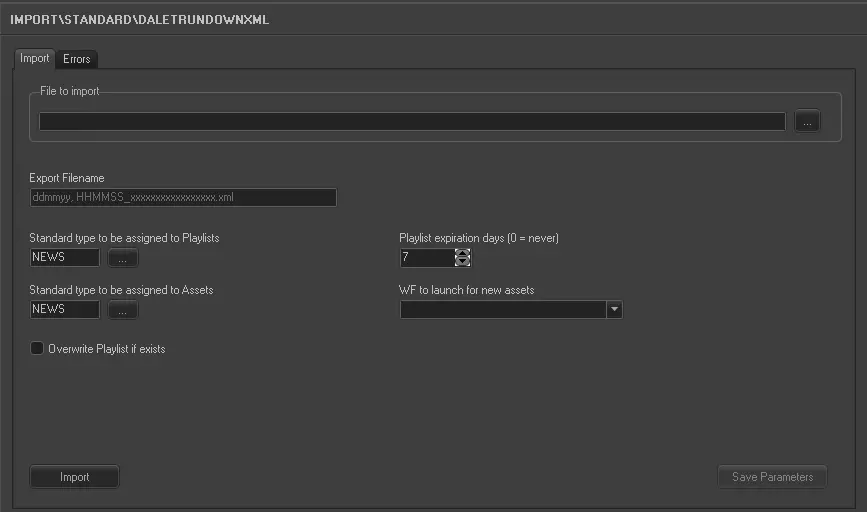867x512 pixels.
Task: Focus the File to import path field
Action: 412,121
